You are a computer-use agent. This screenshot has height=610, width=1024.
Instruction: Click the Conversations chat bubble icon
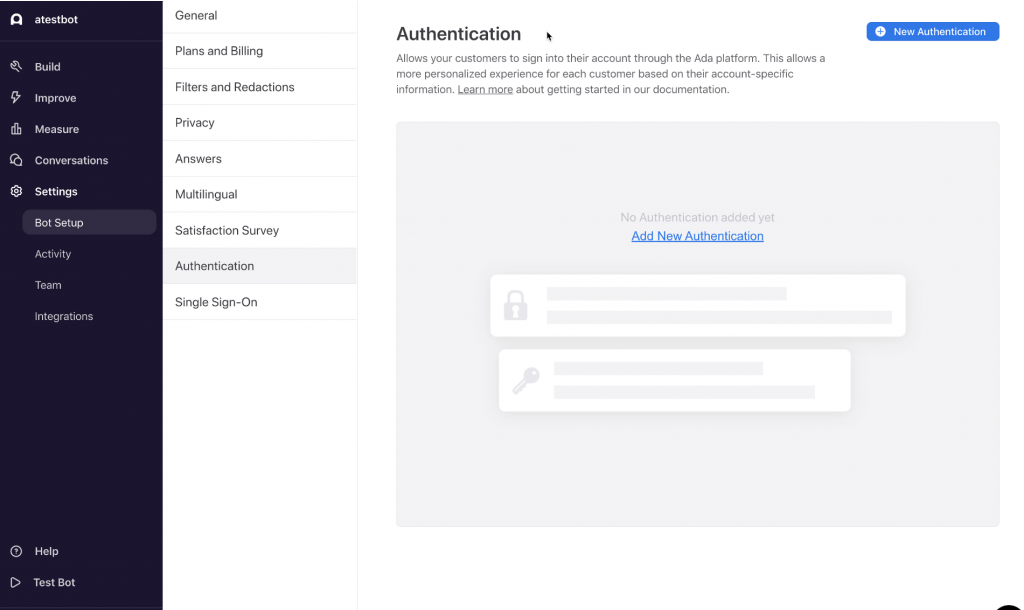[x=16, y=160]
